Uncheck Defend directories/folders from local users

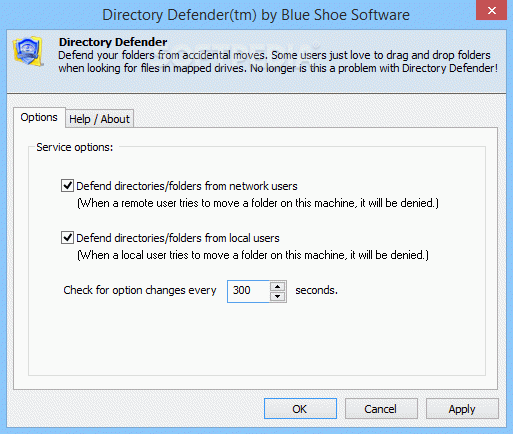67,238
